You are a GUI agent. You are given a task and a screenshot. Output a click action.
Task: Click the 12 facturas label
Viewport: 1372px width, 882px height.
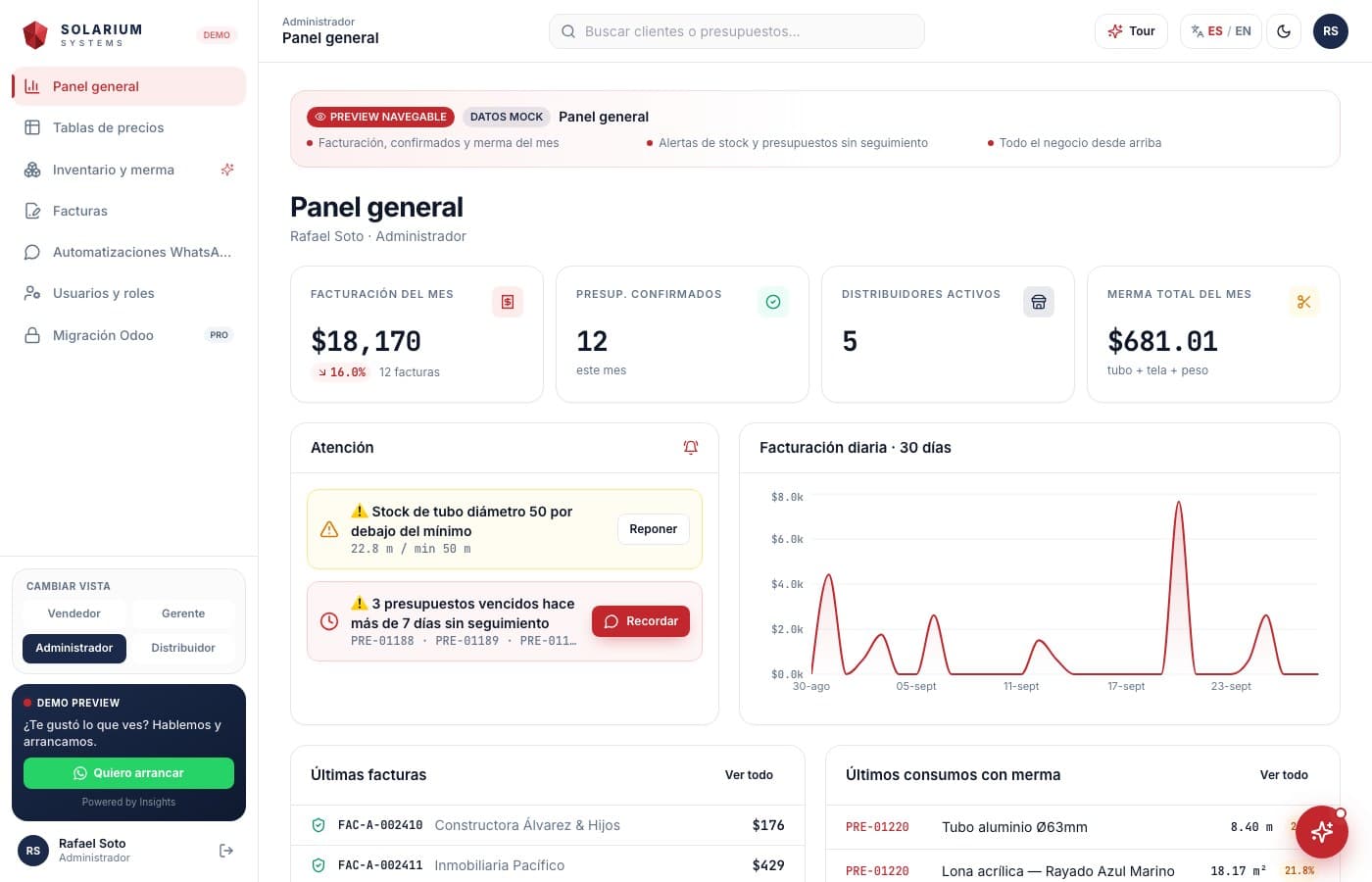[x=410, y=372]
